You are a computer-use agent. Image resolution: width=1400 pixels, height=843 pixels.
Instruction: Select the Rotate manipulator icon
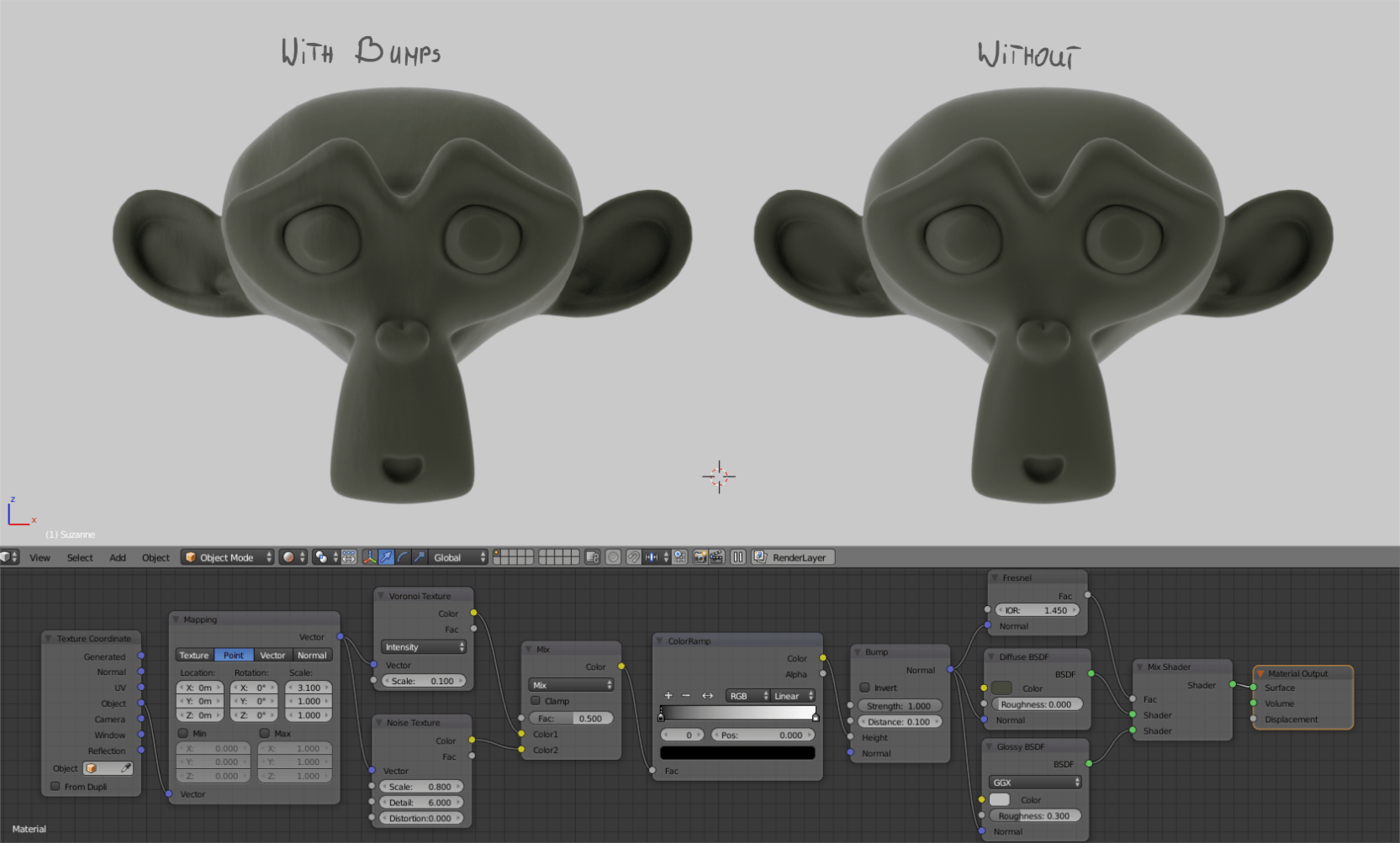tap(404, 557)
